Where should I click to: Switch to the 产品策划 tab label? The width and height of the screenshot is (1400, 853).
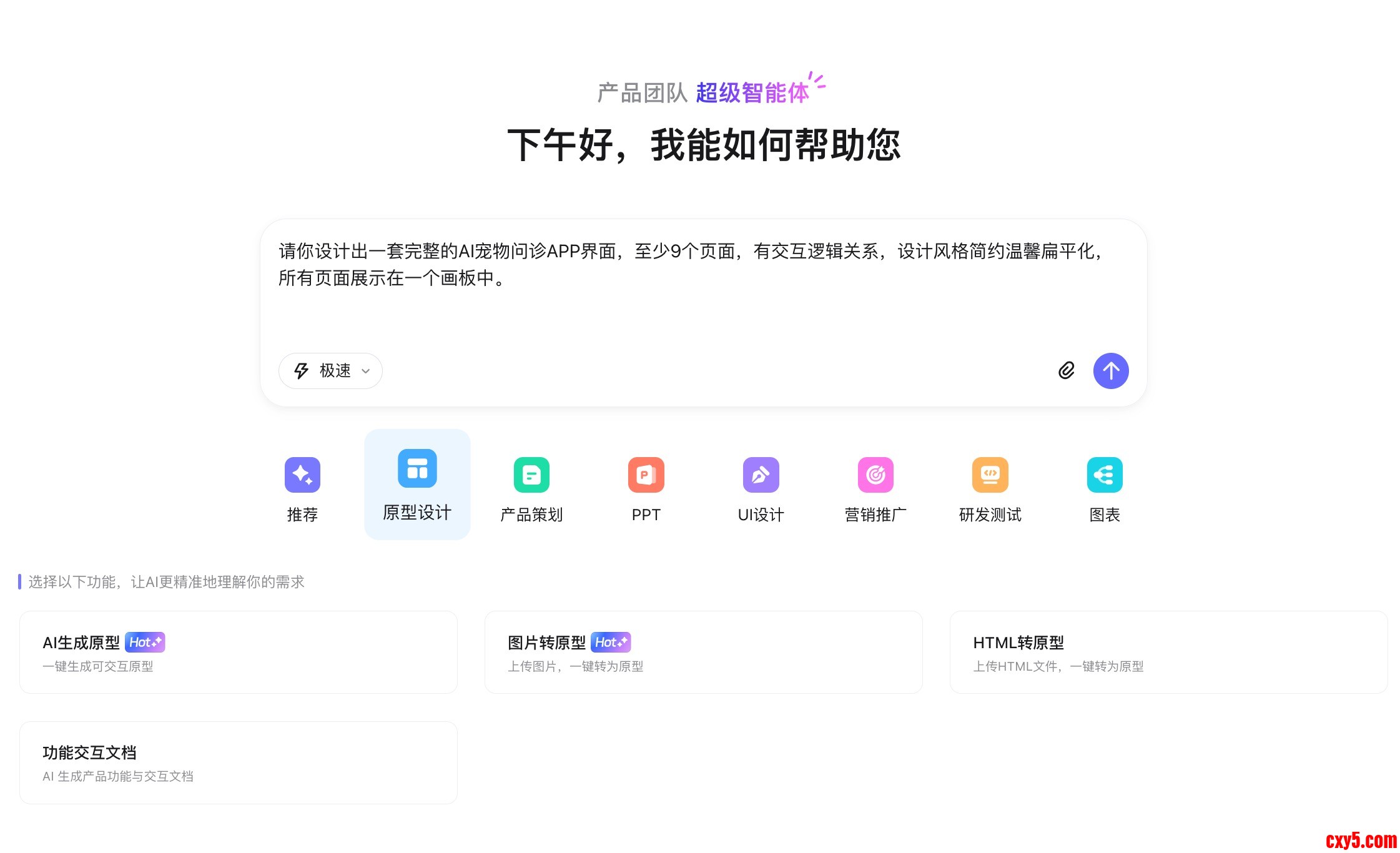pos(531,515)
